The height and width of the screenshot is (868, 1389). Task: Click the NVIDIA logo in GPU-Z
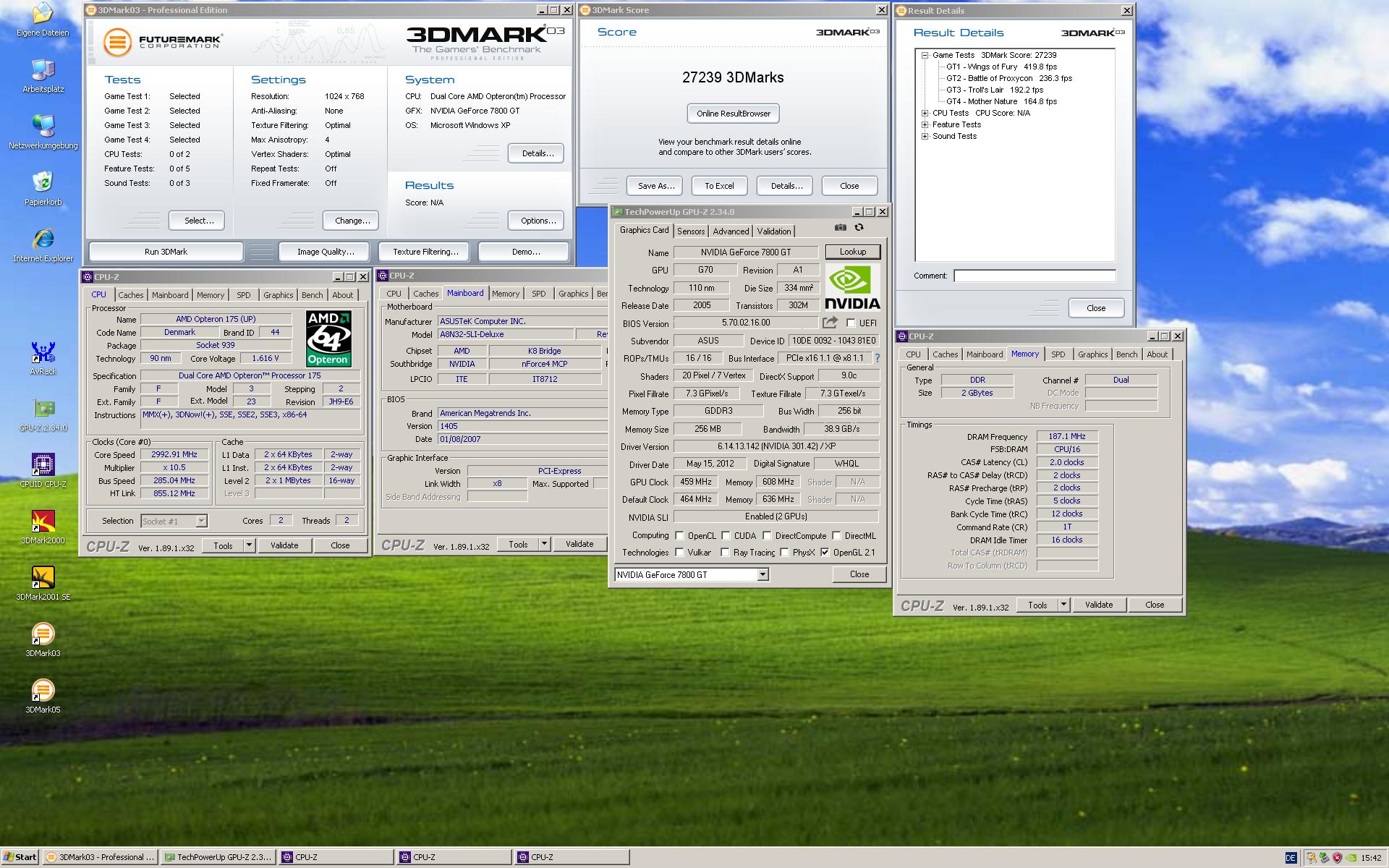(x=852, y=288)
